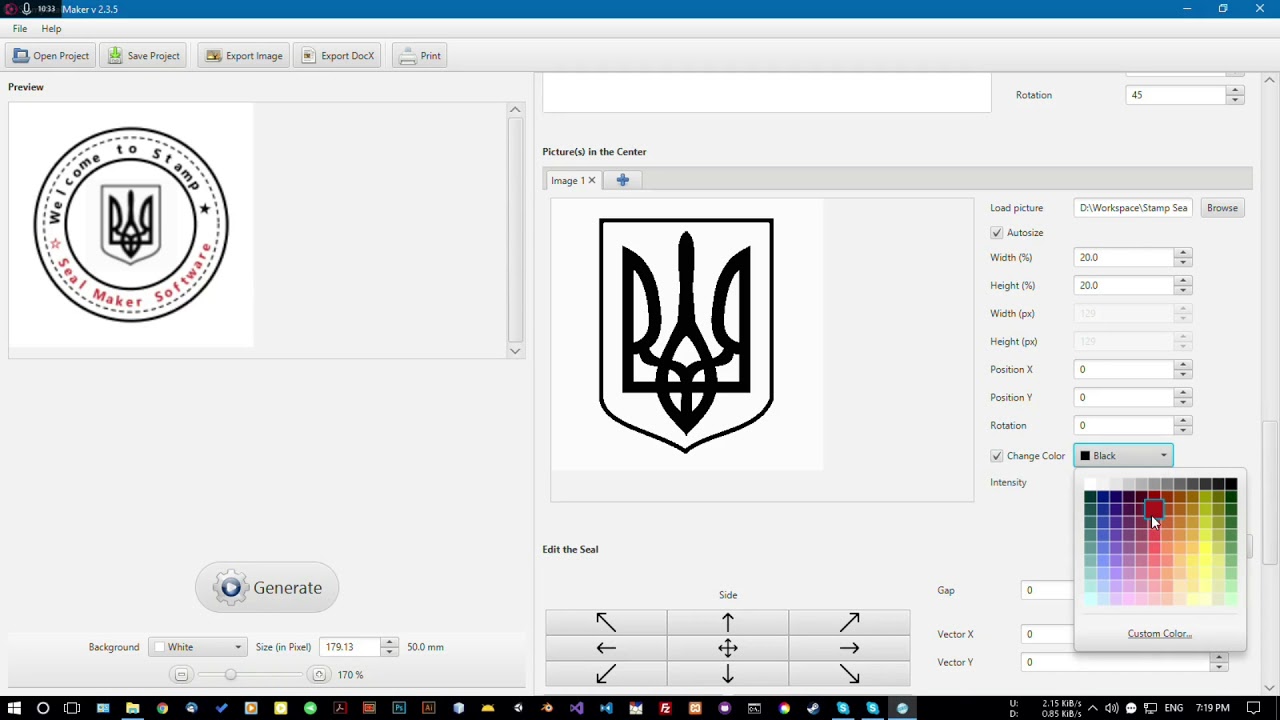Move seal down-left with diagonal arrow
Screen dimensions: 1280x720
(x=606, y=675)
